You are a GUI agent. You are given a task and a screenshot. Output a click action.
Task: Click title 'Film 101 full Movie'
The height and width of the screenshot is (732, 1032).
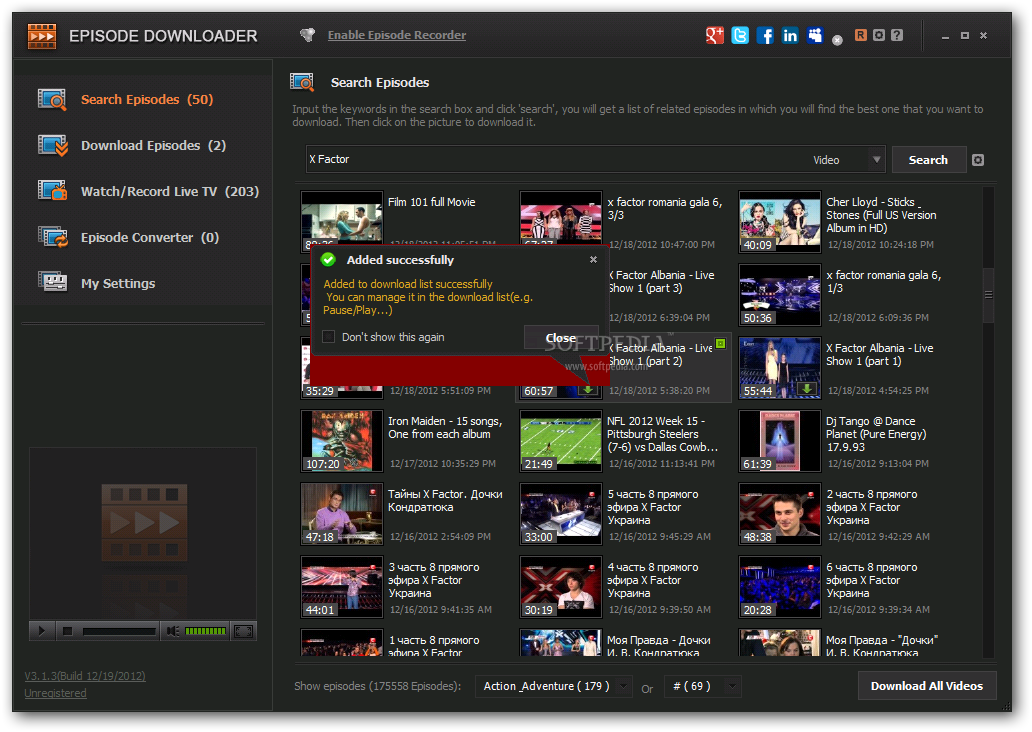[x=432, y=203]
